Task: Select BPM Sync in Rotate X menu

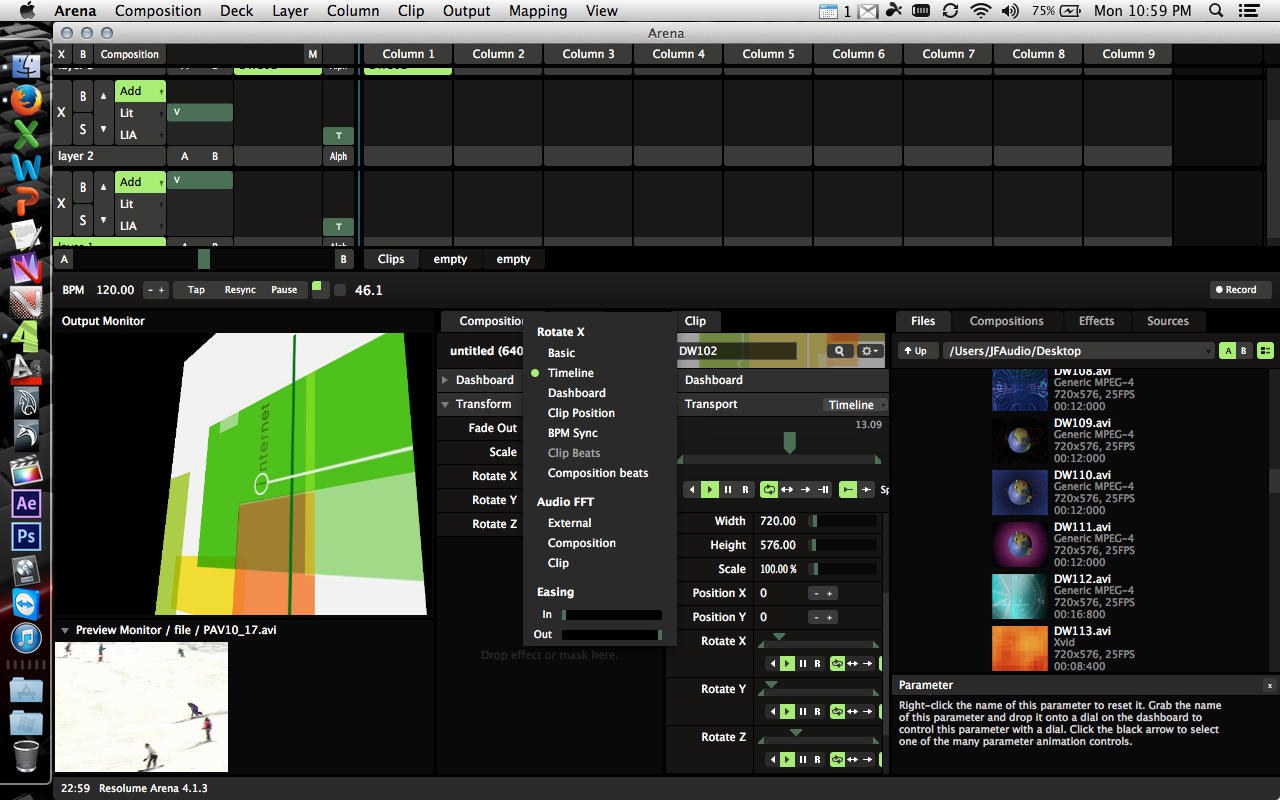Action: (572, 433)
